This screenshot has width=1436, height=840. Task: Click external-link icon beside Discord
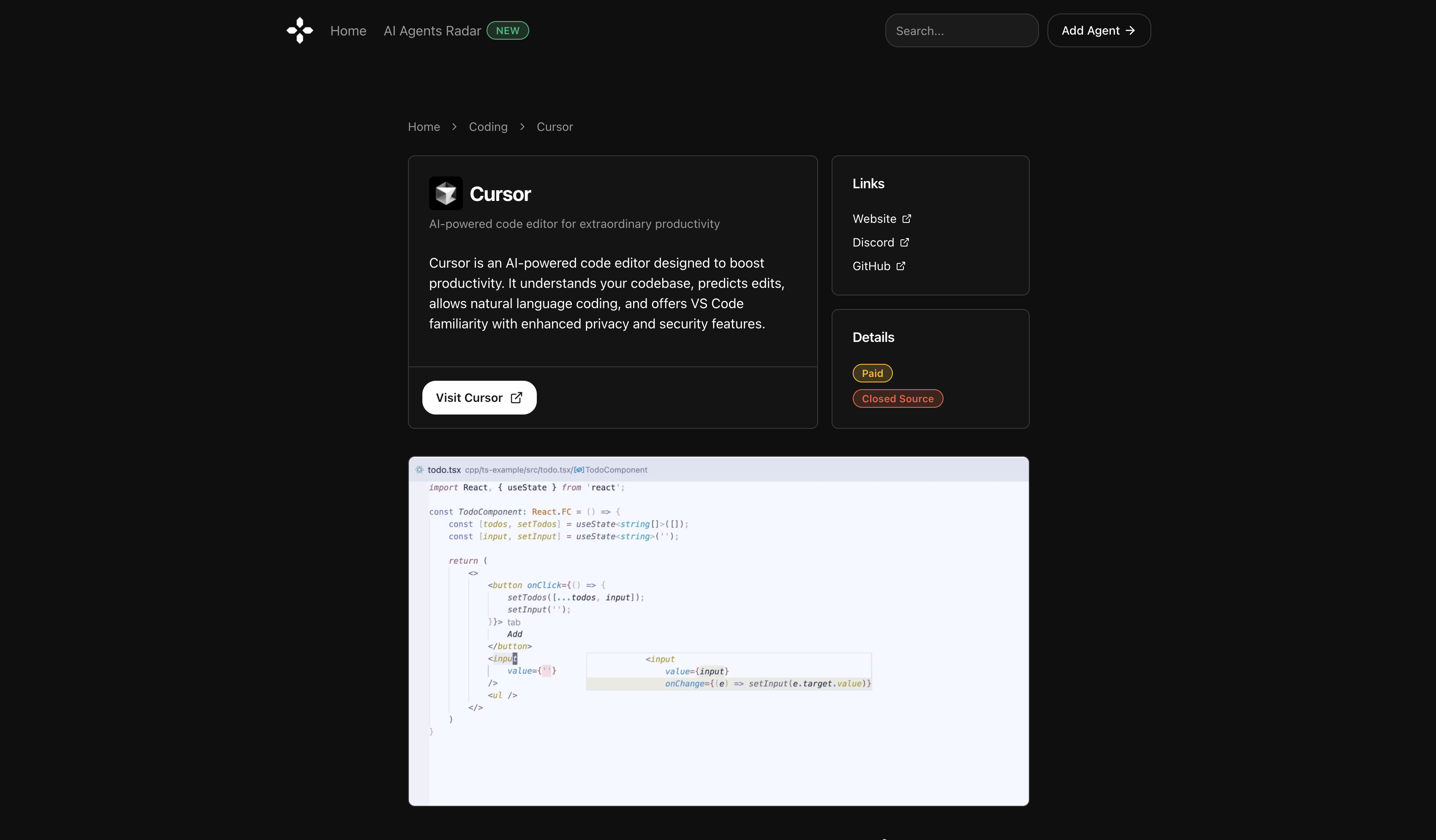[904, 243]
